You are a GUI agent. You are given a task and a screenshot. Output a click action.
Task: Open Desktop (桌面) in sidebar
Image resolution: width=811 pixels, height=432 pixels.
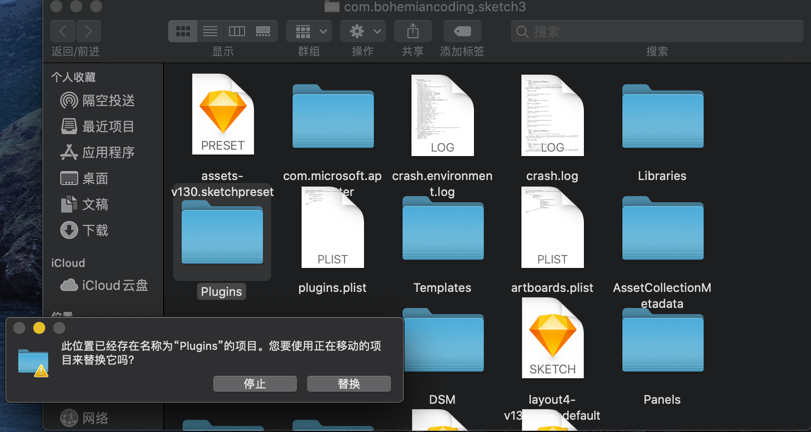pyautogui.click(x=84, y=178)
